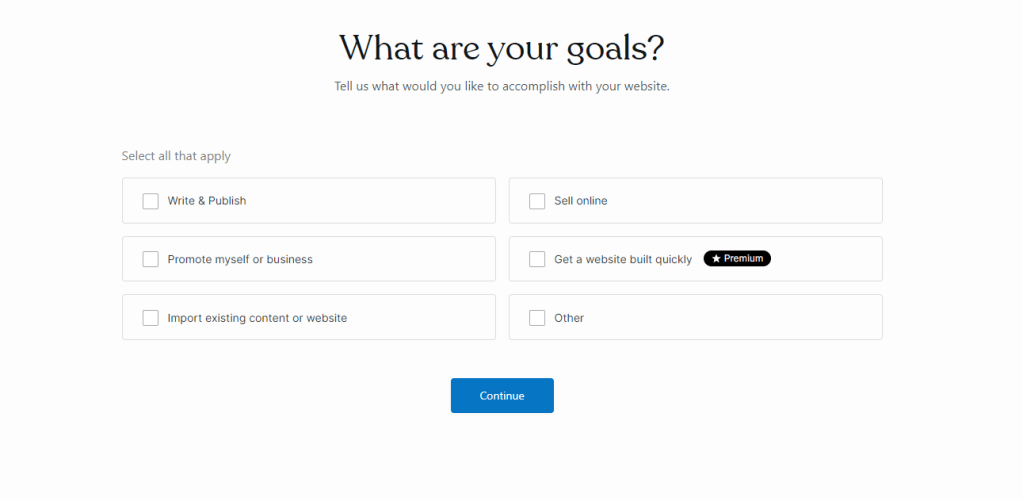Enable the Promote myself or business checkbox
The height and width of the screenshot is (501, 1023).
coord(151,259)
